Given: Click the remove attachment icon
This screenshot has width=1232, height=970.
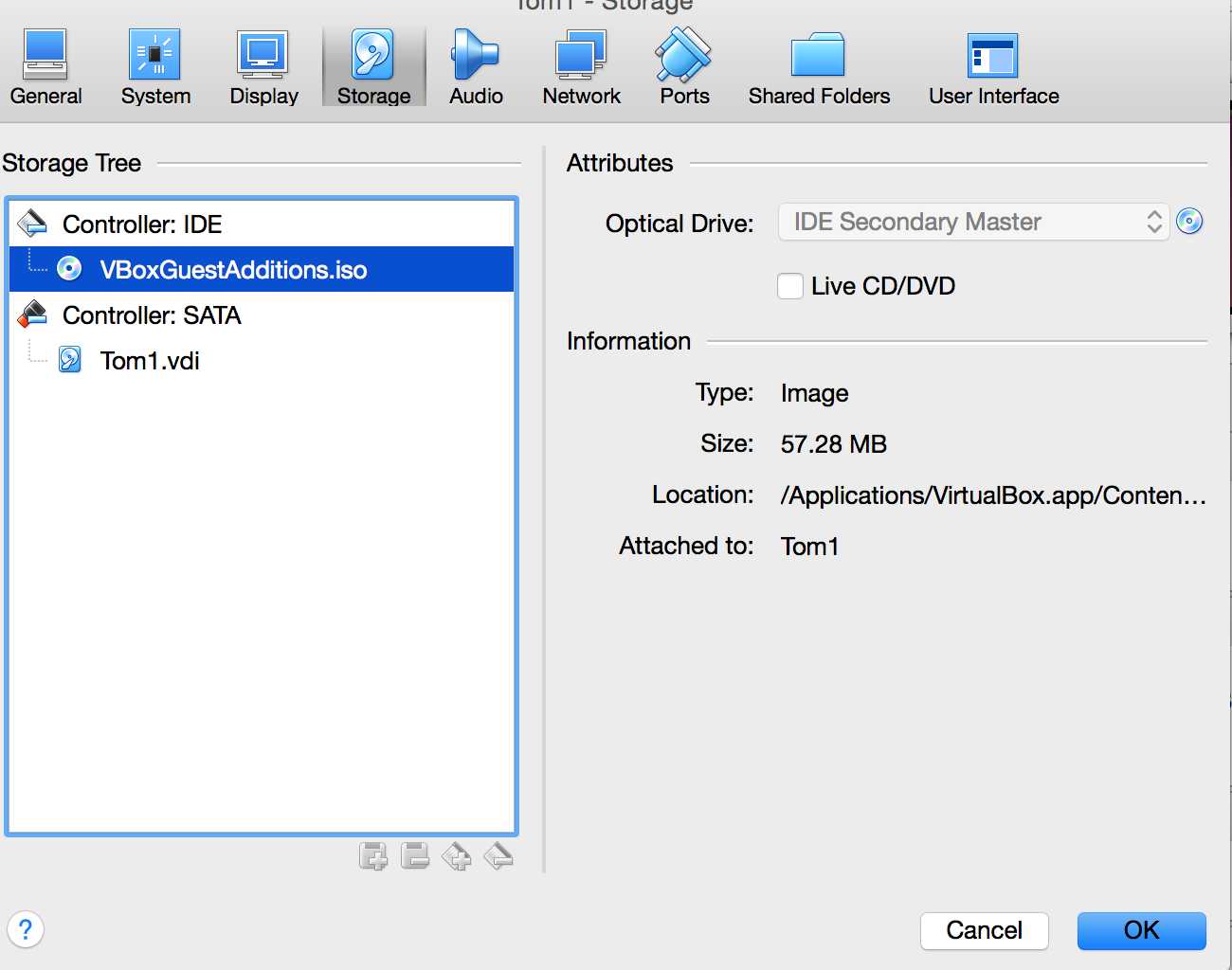Looking at the screenshot, I should [x=415, y=856].
